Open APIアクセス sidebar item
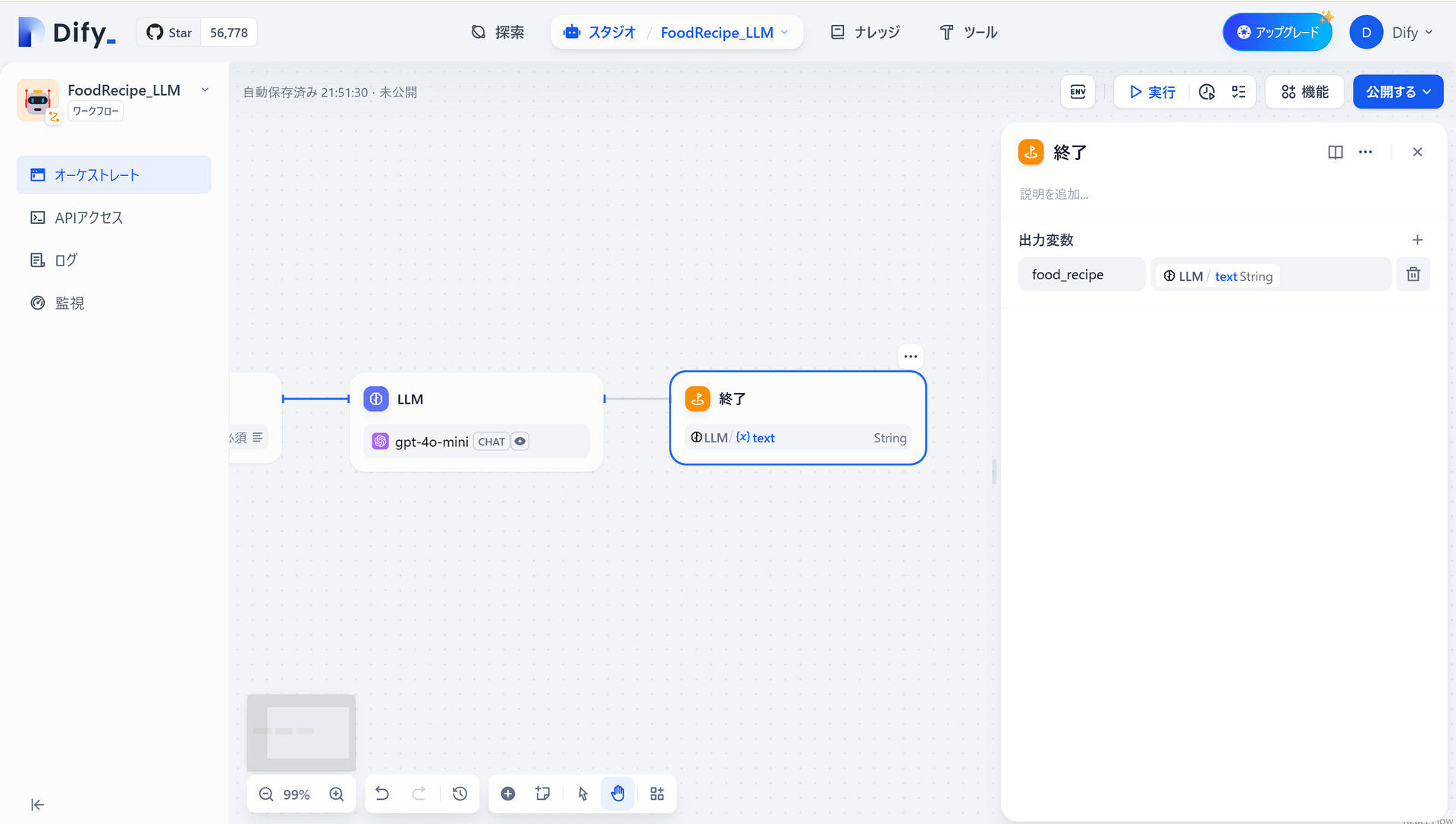Image resolution: width=1456 pixels, height=824 pixels. coord(89,218)
